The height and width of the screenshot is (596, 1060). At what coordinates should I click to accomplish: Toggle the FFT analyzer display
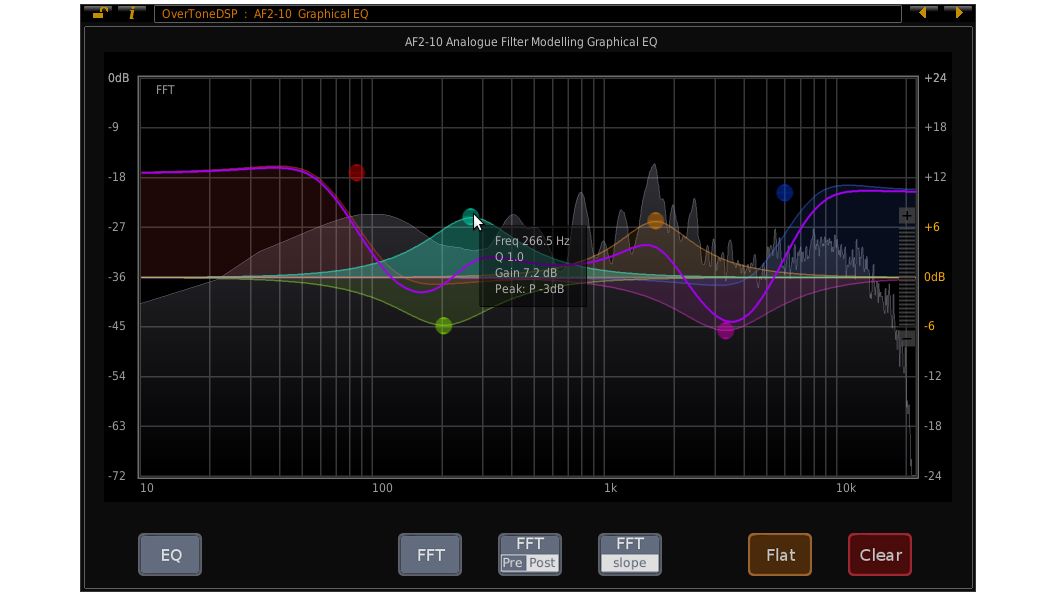coord(430,554)
